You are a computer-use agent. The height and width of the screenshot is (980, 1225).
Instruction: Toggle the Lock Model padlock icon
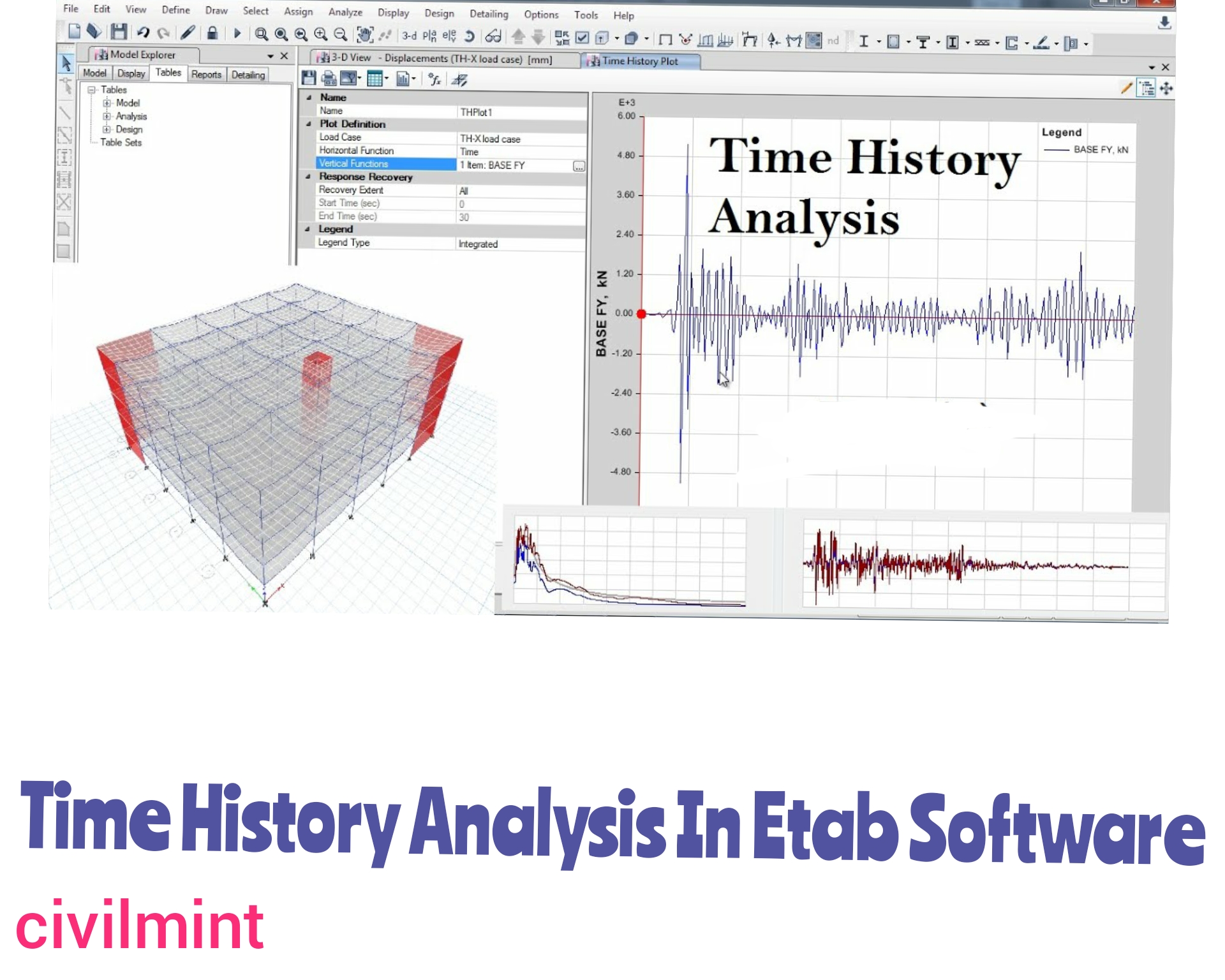coord(212,33)
